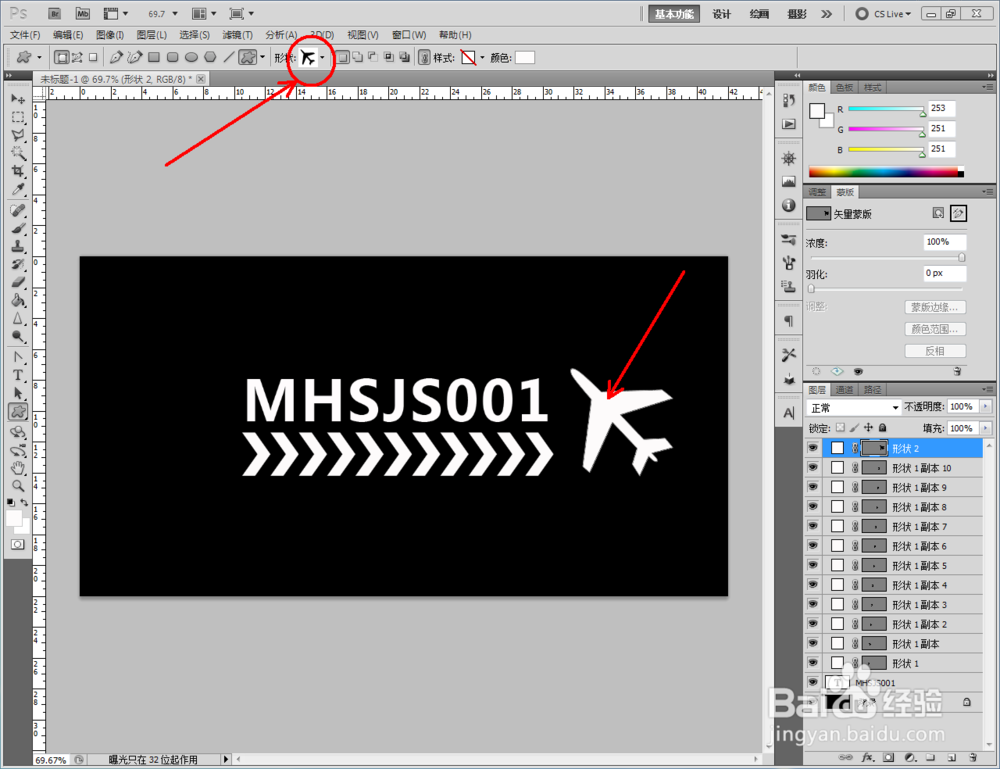This screenshot has height=769, width=1000.
Task: Open the fill slider arrow 填充
Action: pos(985,428)
